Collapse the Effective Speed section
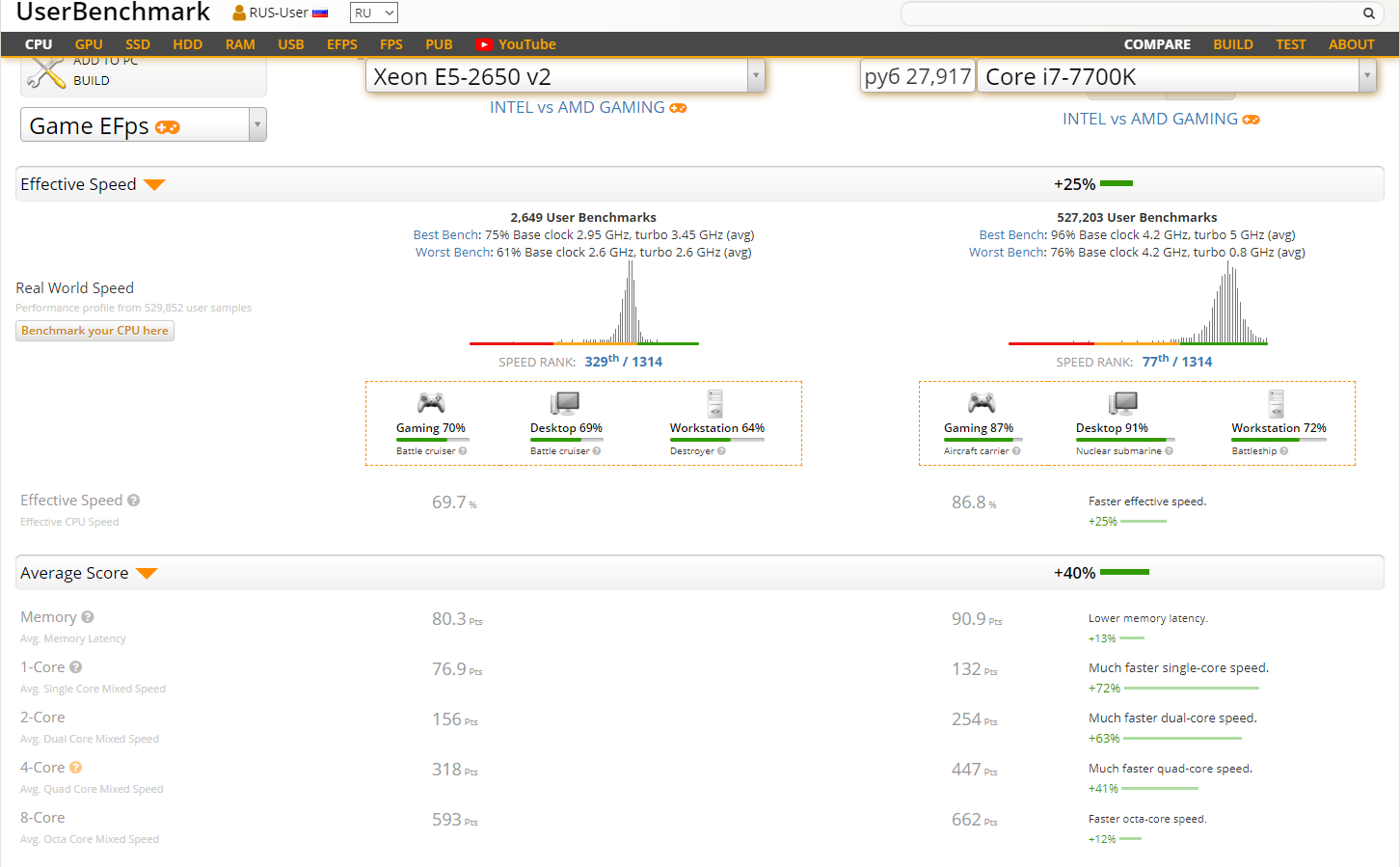Viewport: 1400px width, 867px height. [x=154, y=184]
